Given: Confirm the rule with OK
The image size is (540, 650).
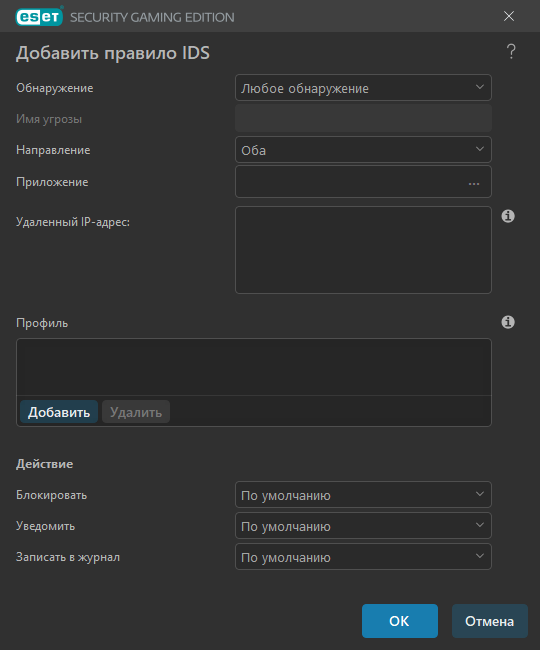Looking at the screenshot, I should (400, 621).
